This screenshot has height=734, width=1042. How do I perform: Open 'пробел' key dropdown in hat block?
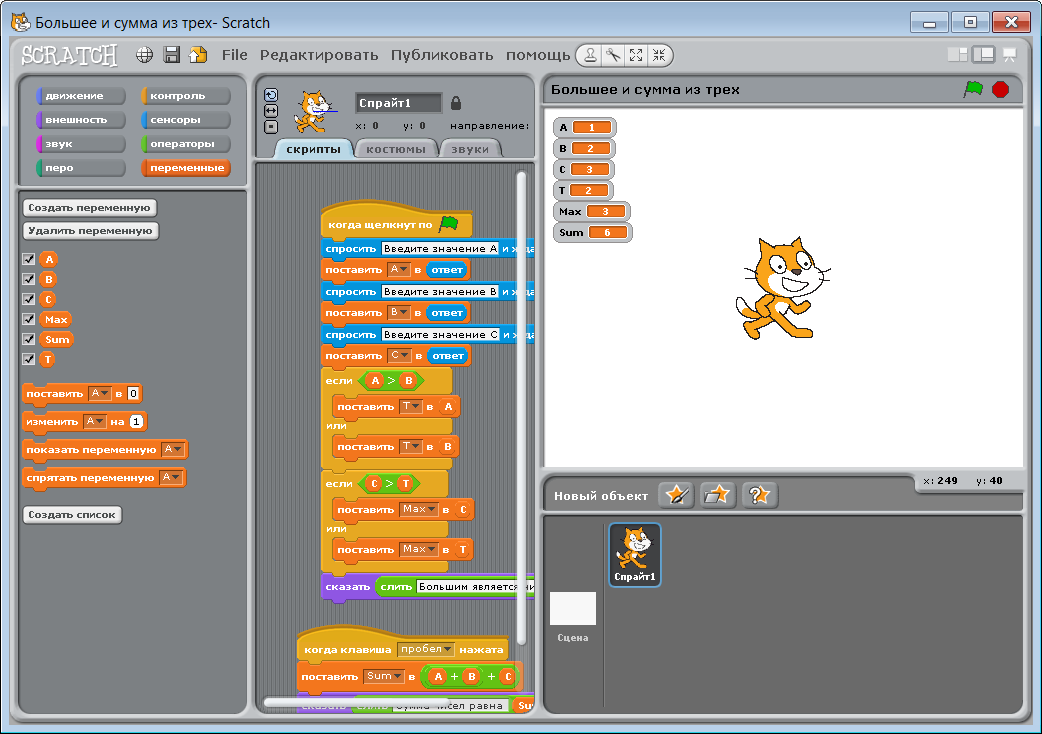point(426,649)
